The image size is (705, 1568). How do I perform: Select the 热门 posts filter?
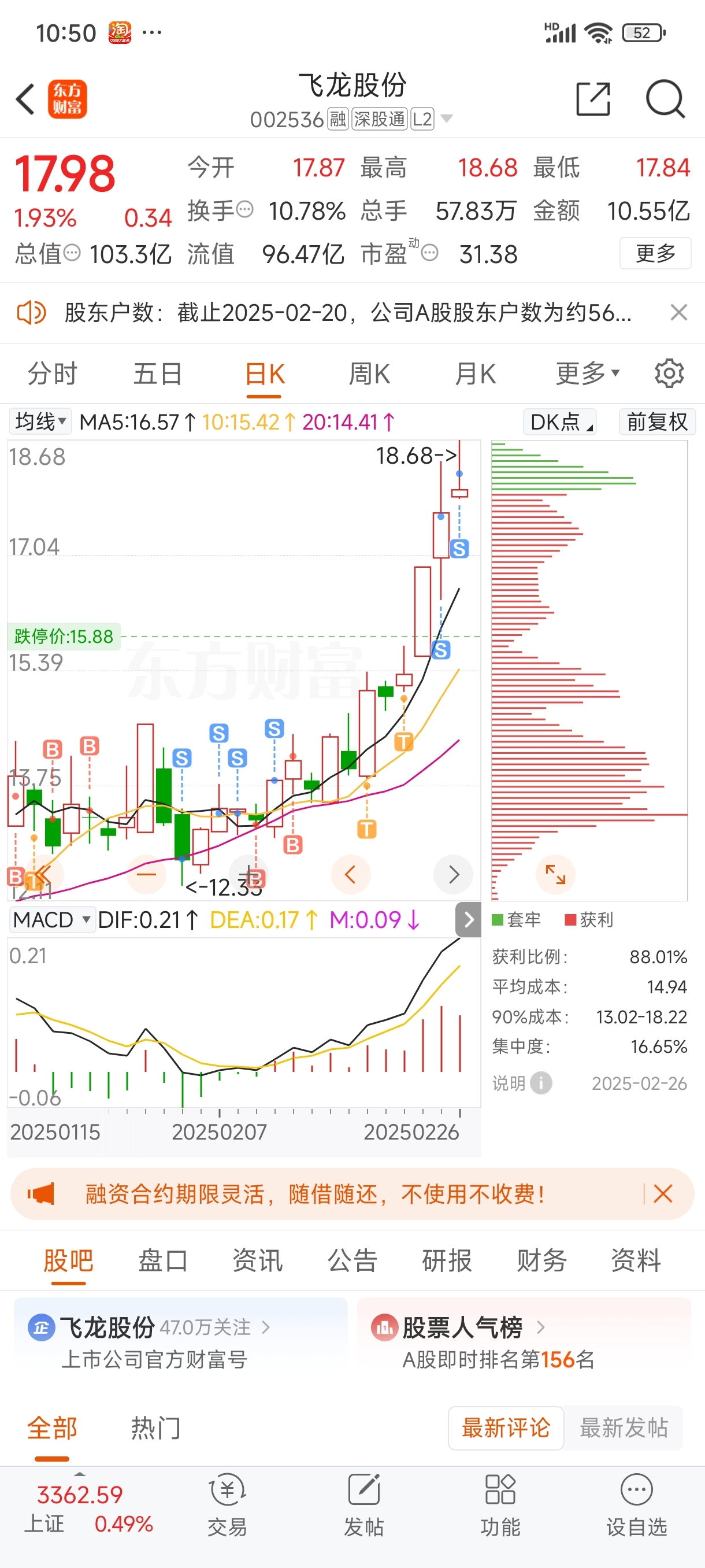(155, 1428)
